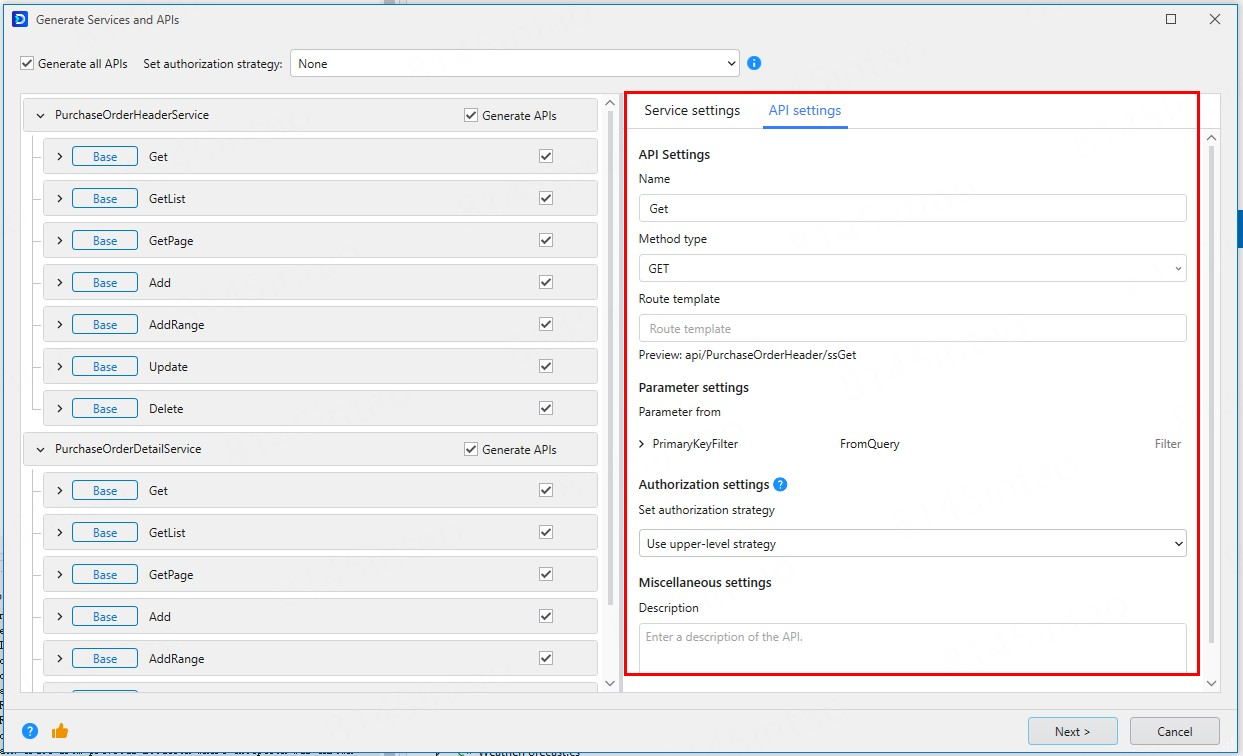Click the Next button
1243x756 pixels.
[x=1072, y=731]
